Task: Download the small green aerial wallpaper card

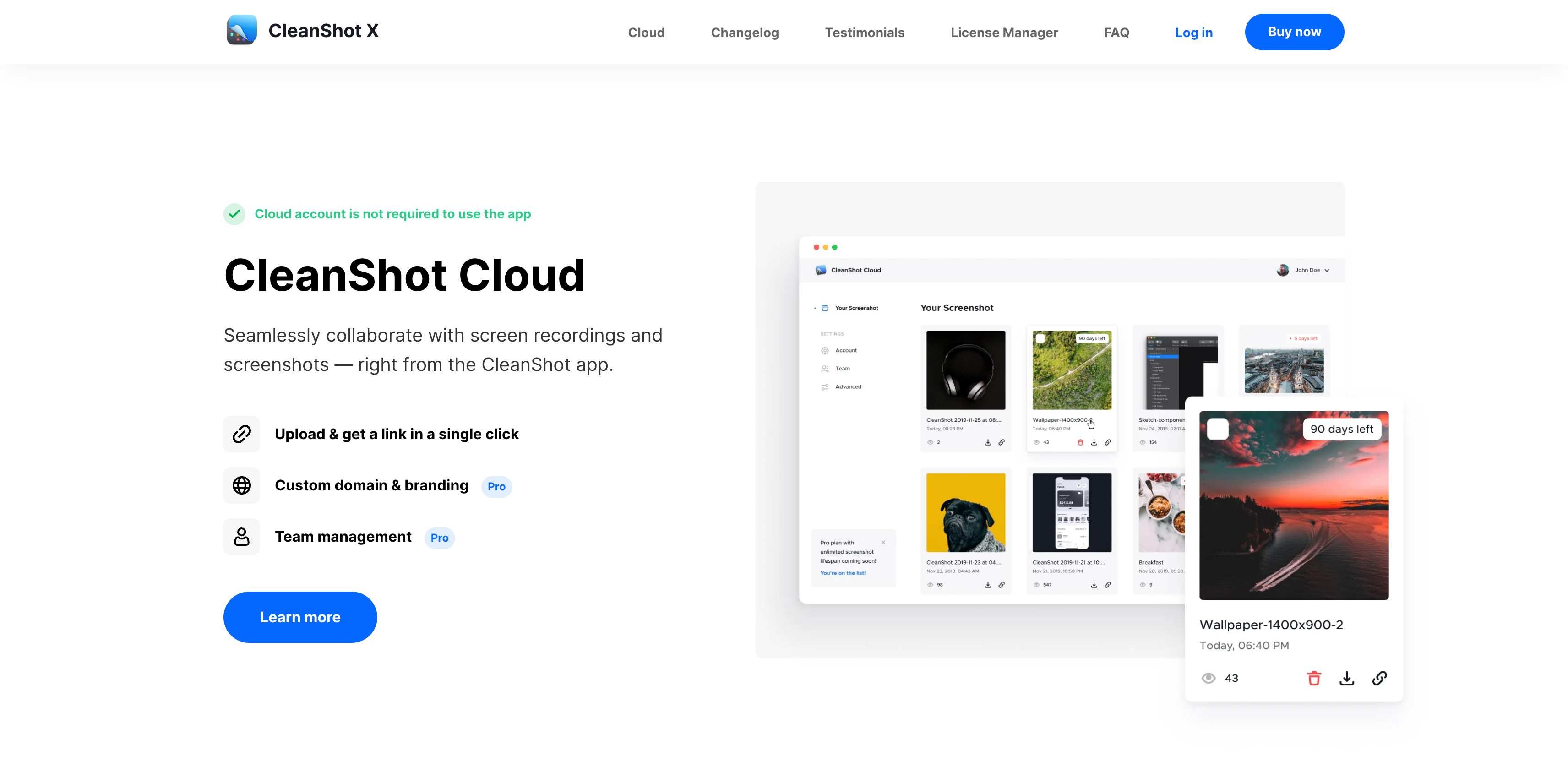Action: [1094, 443]
